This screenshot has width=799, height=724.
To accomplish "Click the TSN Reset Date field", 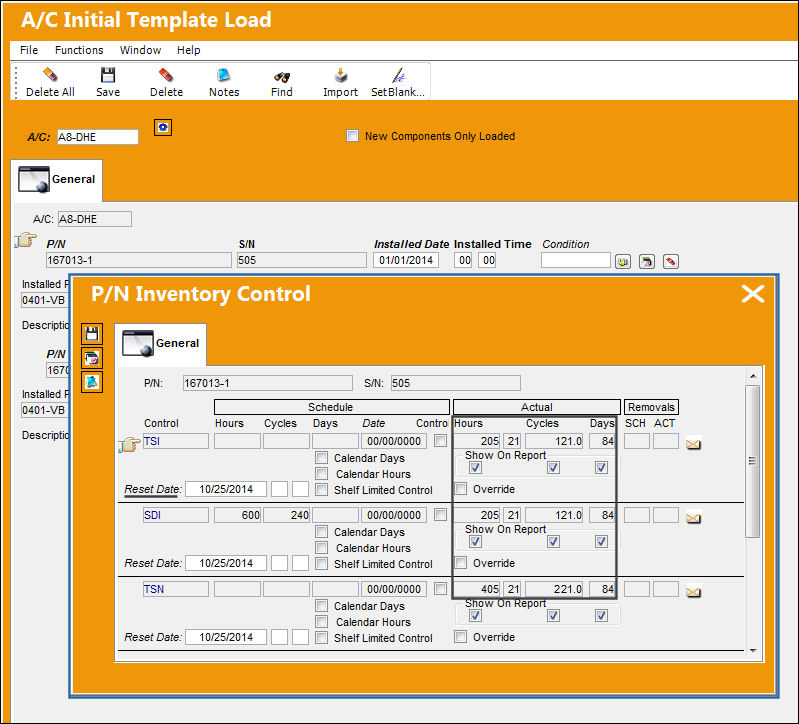I will (x=226, y=637).
